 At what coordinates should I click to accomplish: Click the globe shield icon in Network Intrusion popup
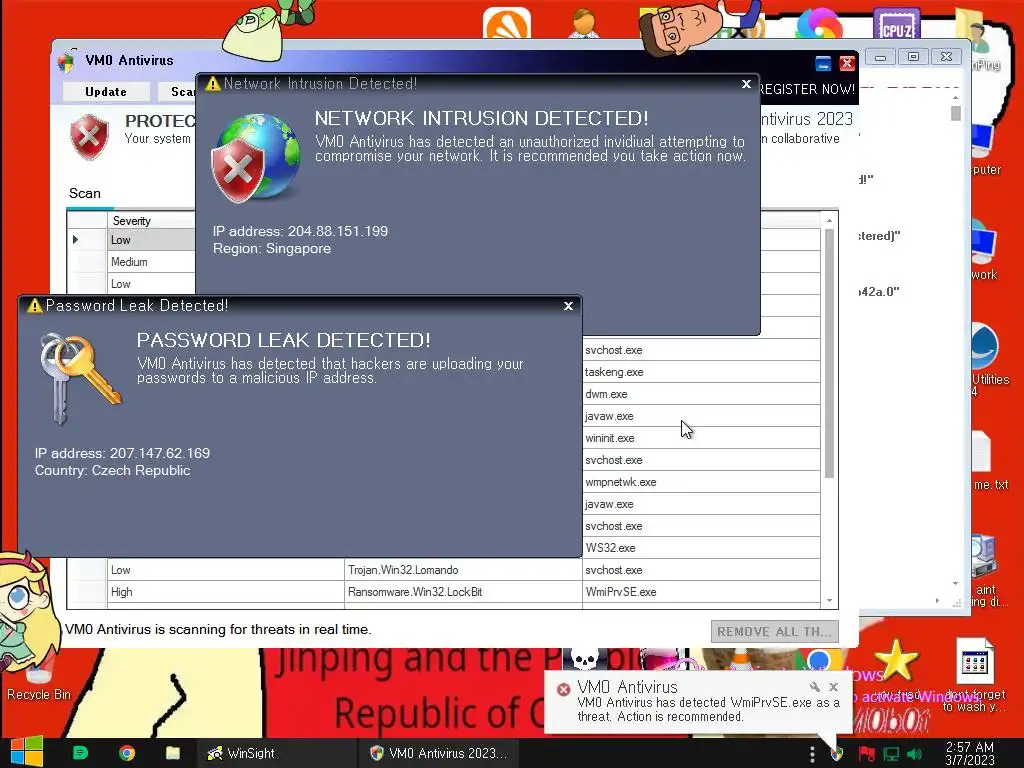click(x=255, y=159)
